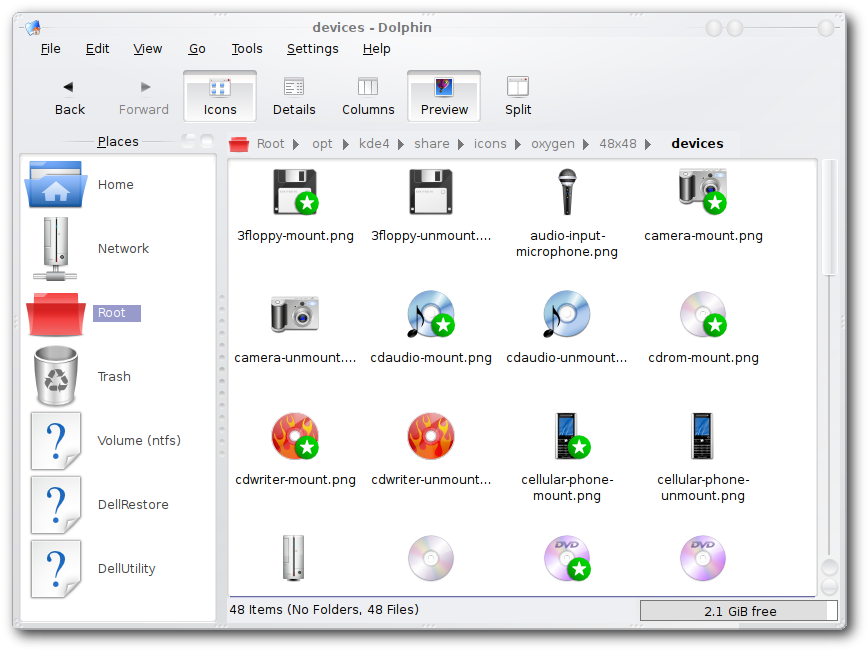Open cdwriter-mount.png
Image resolution: width=868 pixels, height=651 pixels.
pos(295,436)
